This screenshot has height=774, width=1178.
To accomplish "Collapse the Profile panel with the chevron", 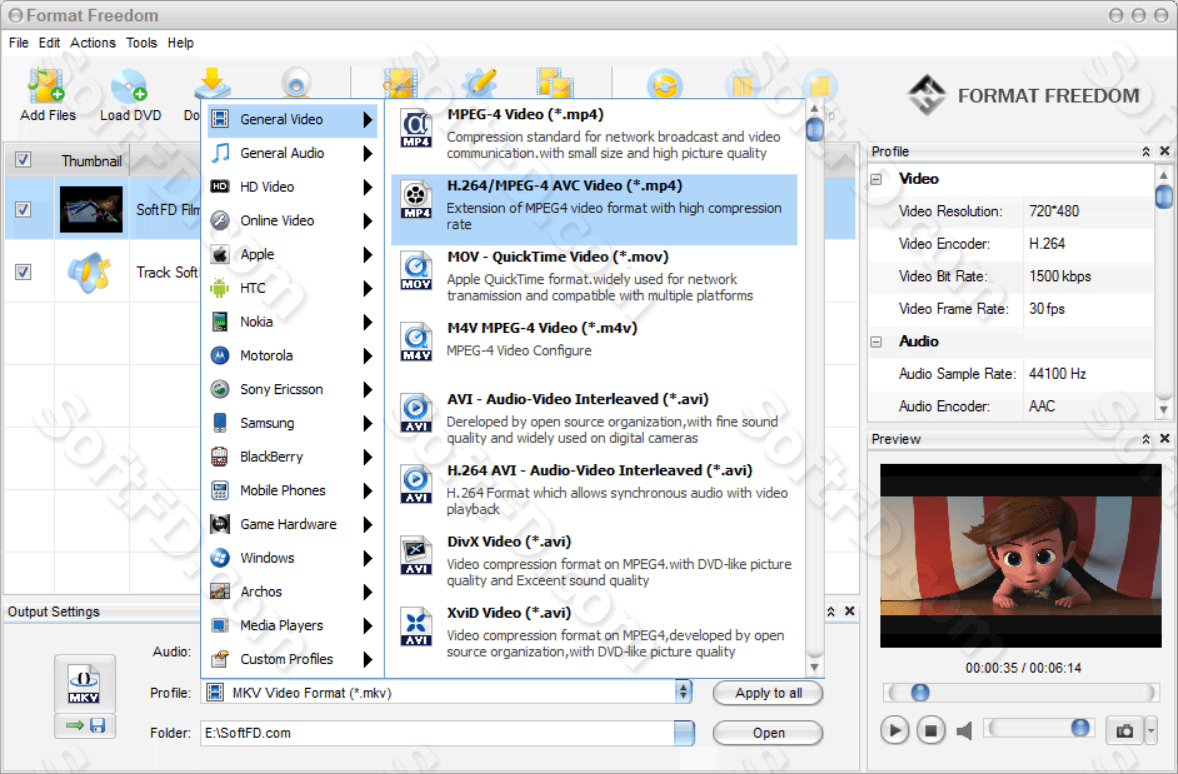I will [x=1146, y=152].
